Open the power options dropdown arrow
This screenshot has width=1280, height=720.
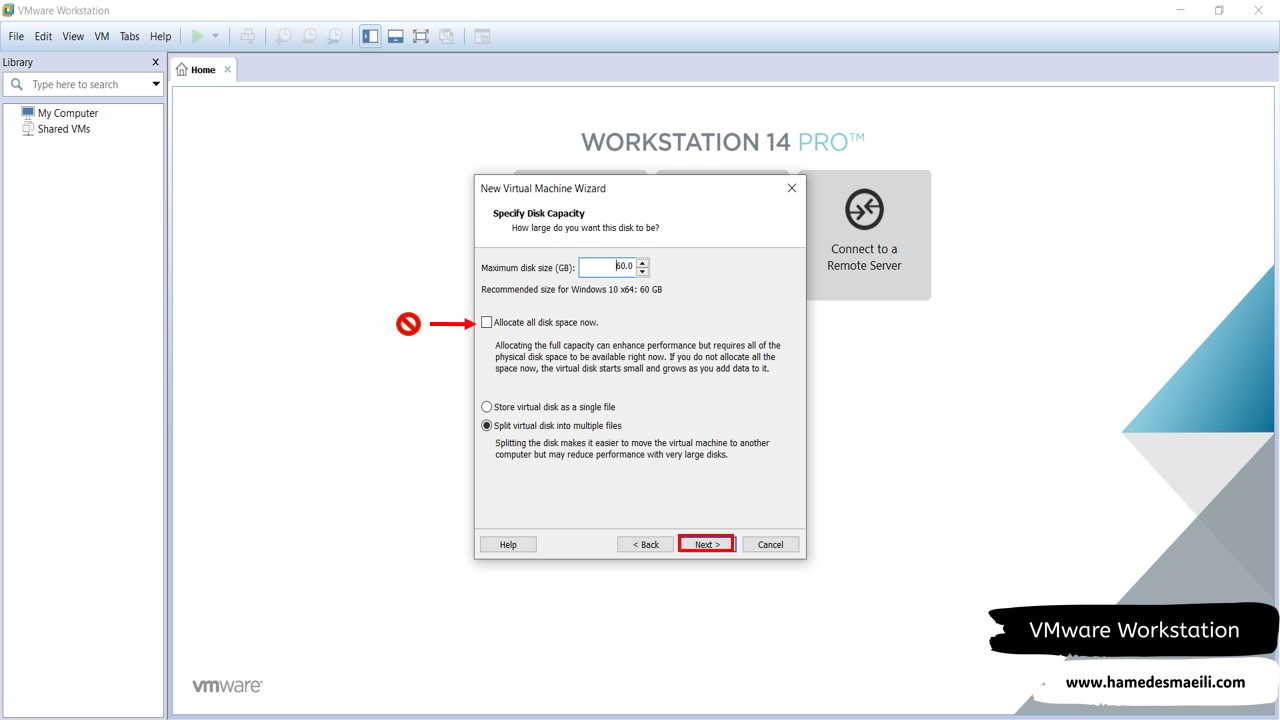215,36
